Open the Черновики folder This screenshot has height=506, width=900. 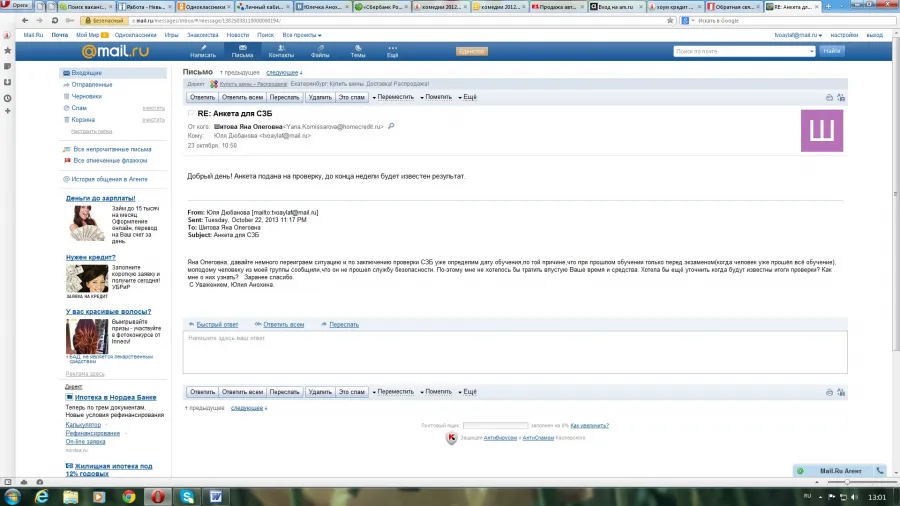[86, 96]
